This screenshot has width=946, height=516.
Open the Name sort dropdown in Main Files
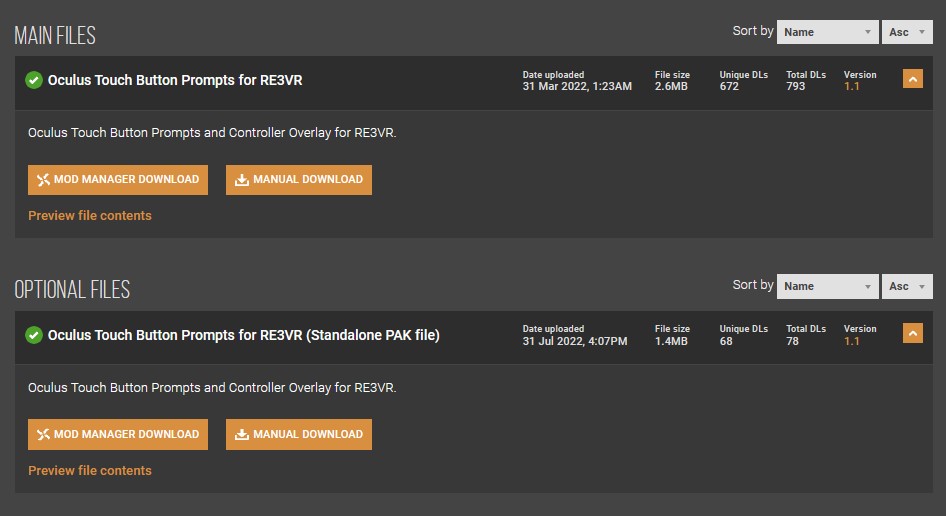(x=827, y=32)
